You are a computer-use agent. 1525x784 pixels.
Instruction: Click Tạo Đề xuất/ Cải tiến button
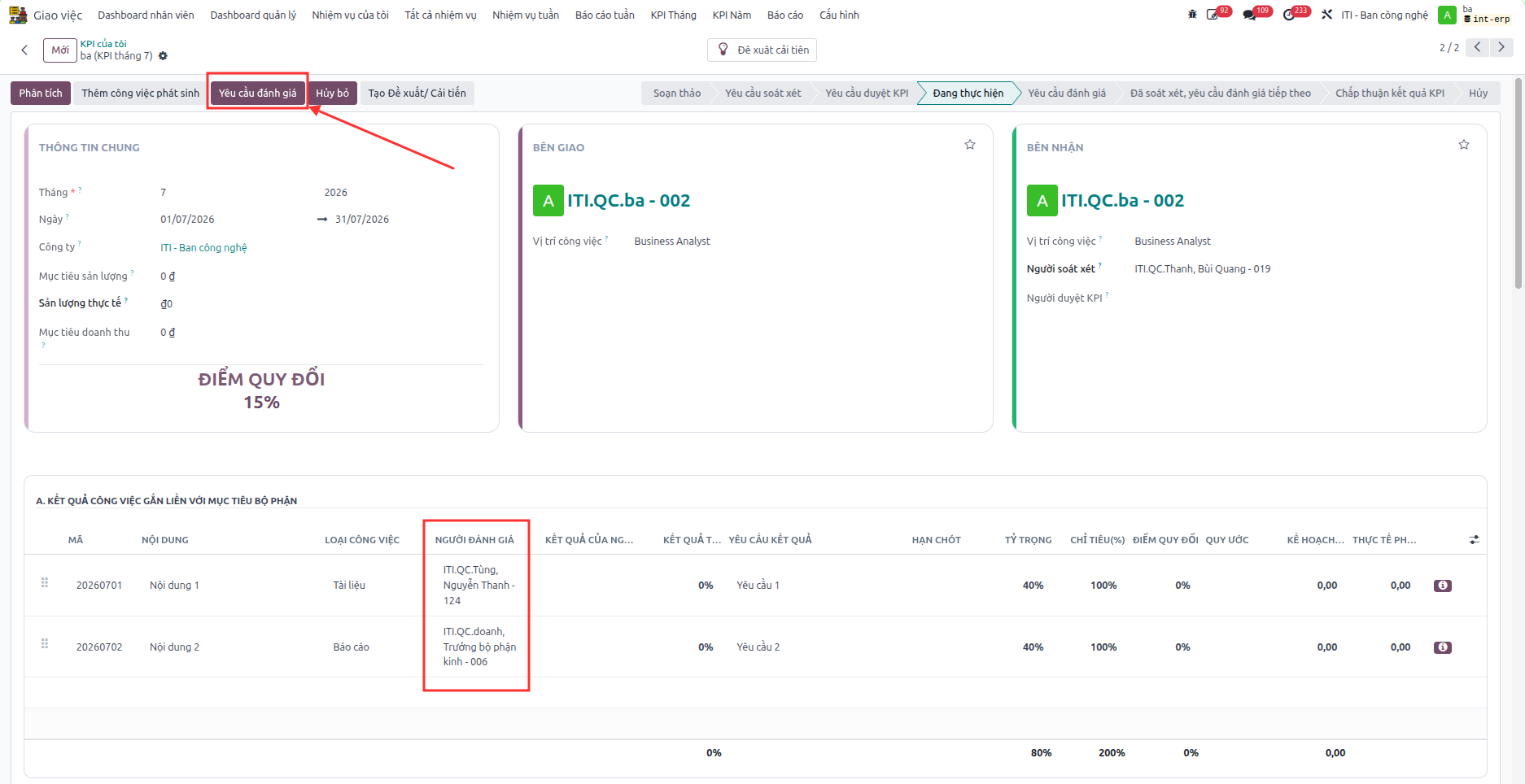[417, 93]
